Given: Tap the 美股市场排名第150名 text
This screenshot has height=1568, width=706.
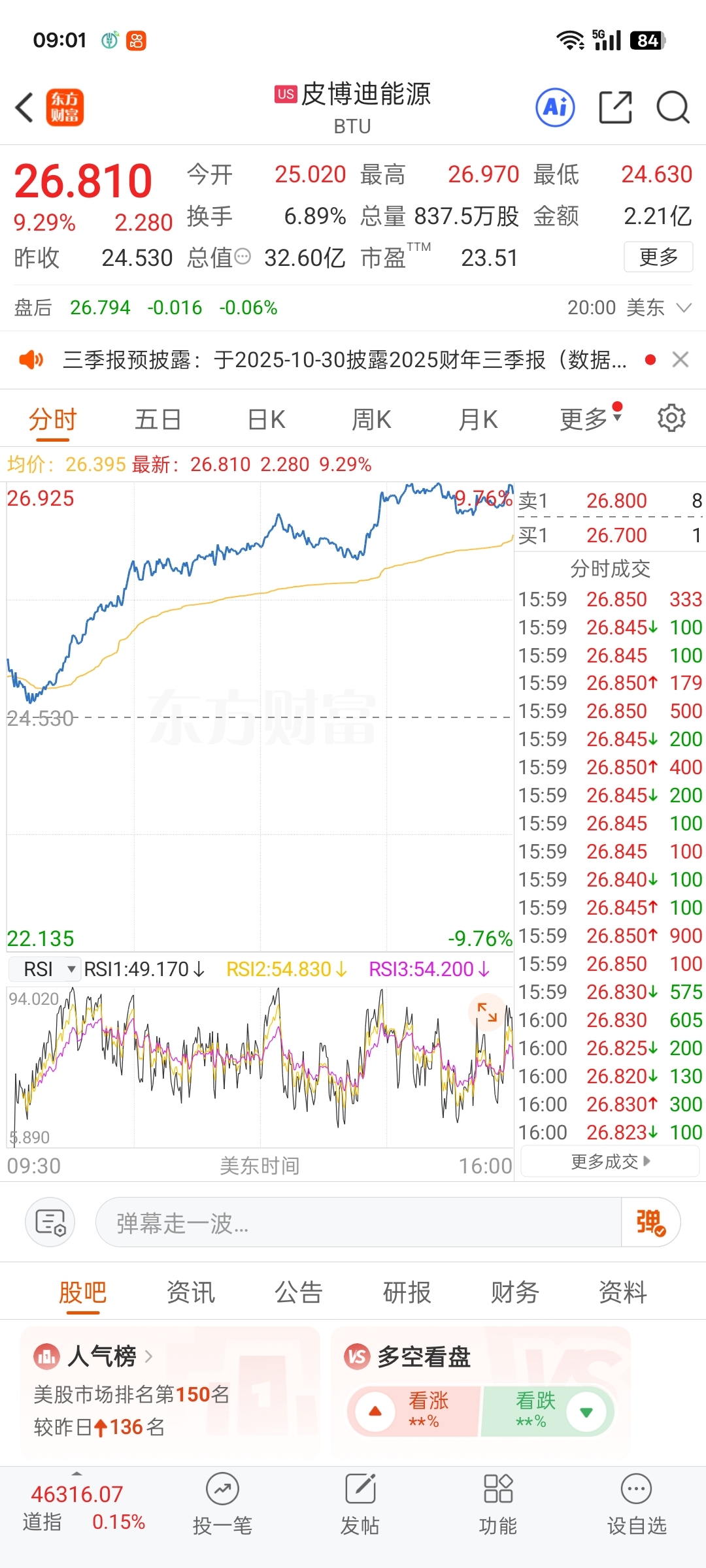Looking at the screenshot, I should point(131,1394).
